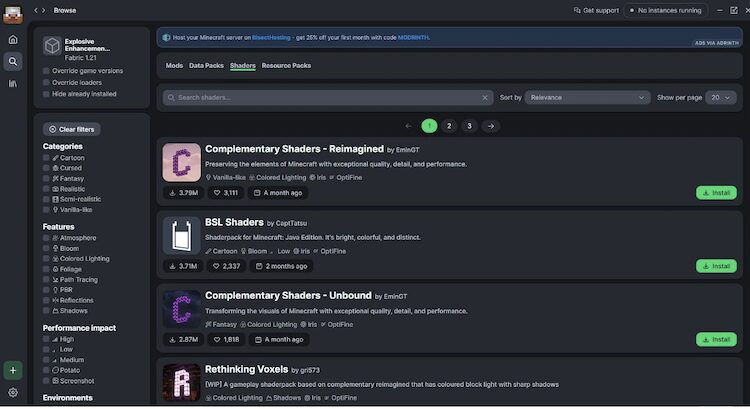Check the Path Tracing feature filter
This screenshot has height=409, width=750.
pyautogui.click(x=48, y=279)
